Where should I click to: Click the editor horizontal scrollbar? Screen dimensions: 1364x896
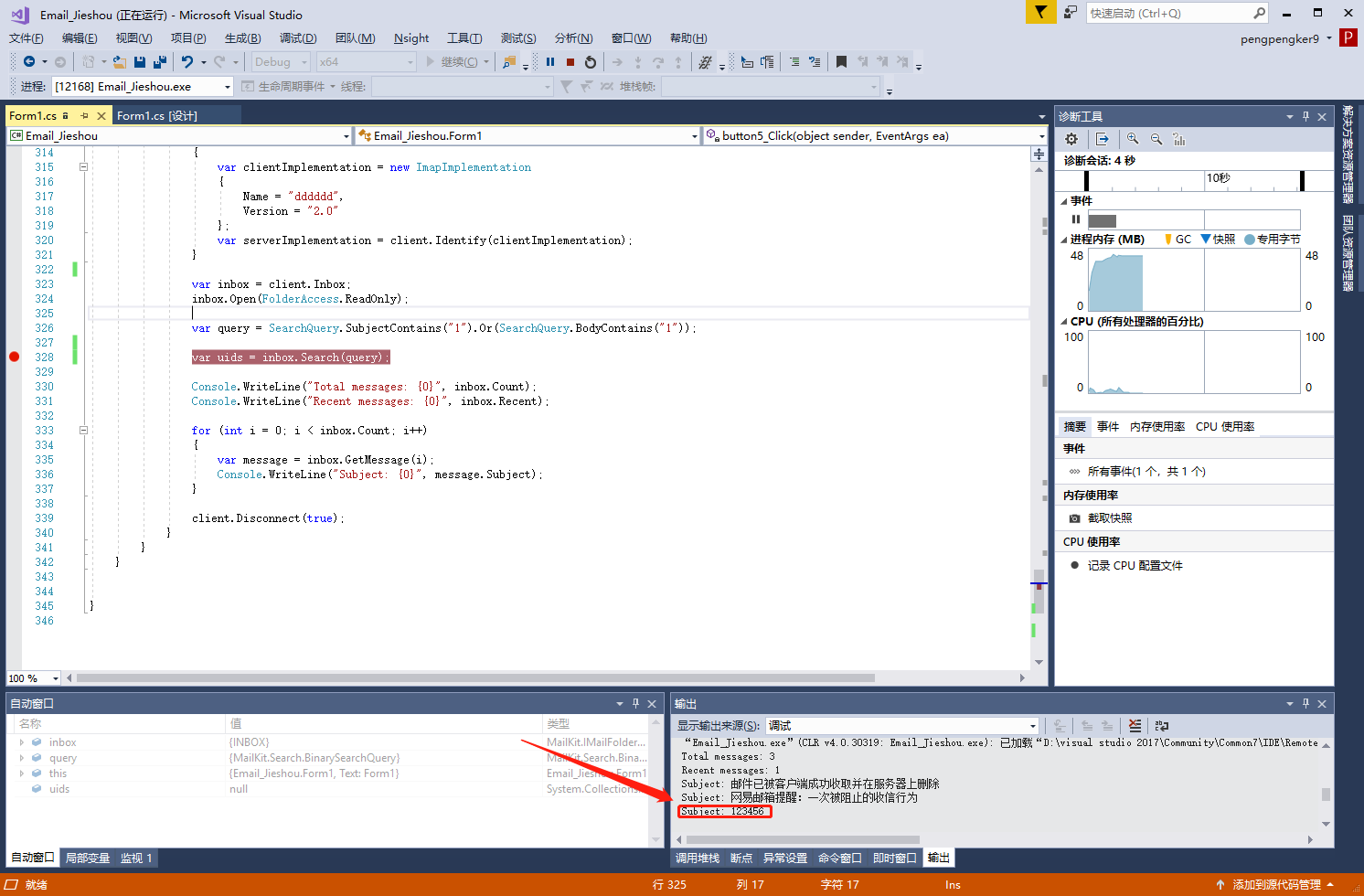click(x=475, y=678)
